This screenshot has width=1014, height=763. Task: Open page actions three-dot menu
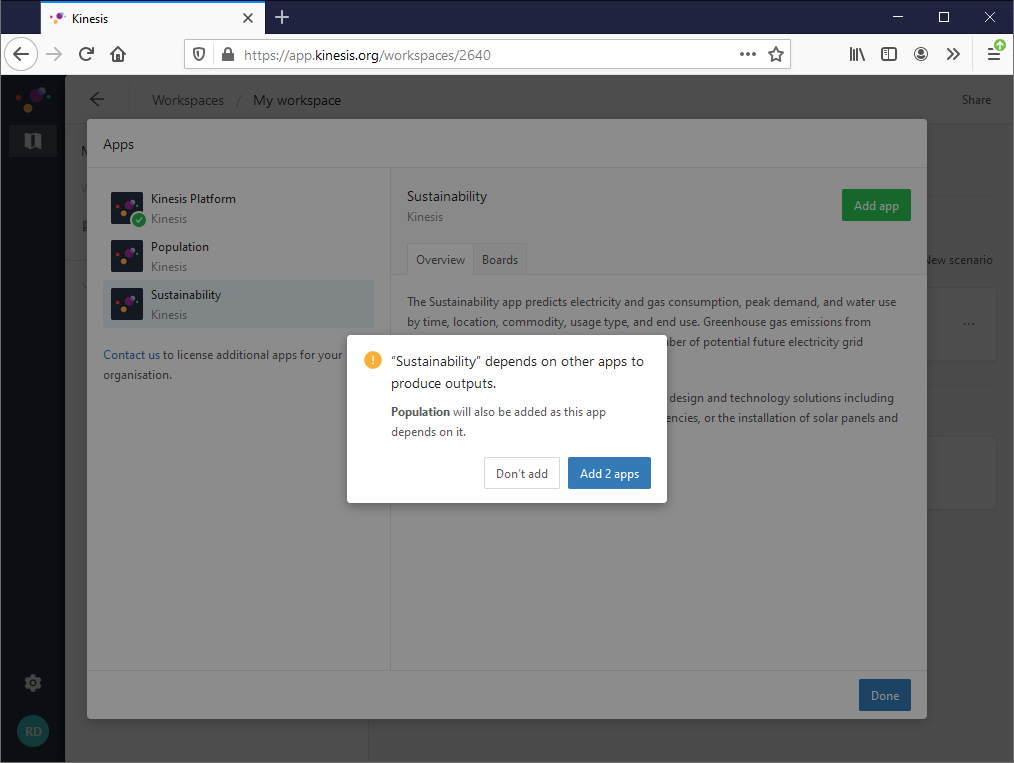point(748,54)
